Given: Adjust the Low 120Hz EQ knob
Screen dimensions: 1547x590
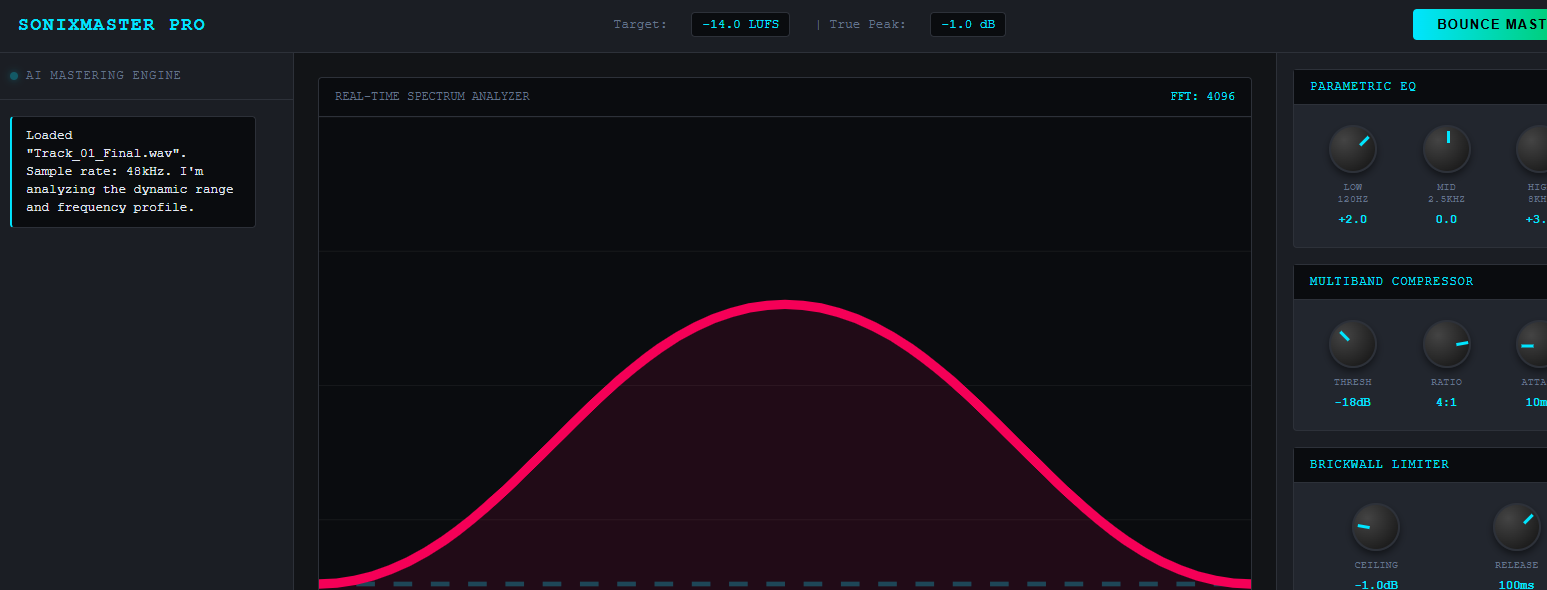Looking at the screenshot, I should (x=1352, y=150).
